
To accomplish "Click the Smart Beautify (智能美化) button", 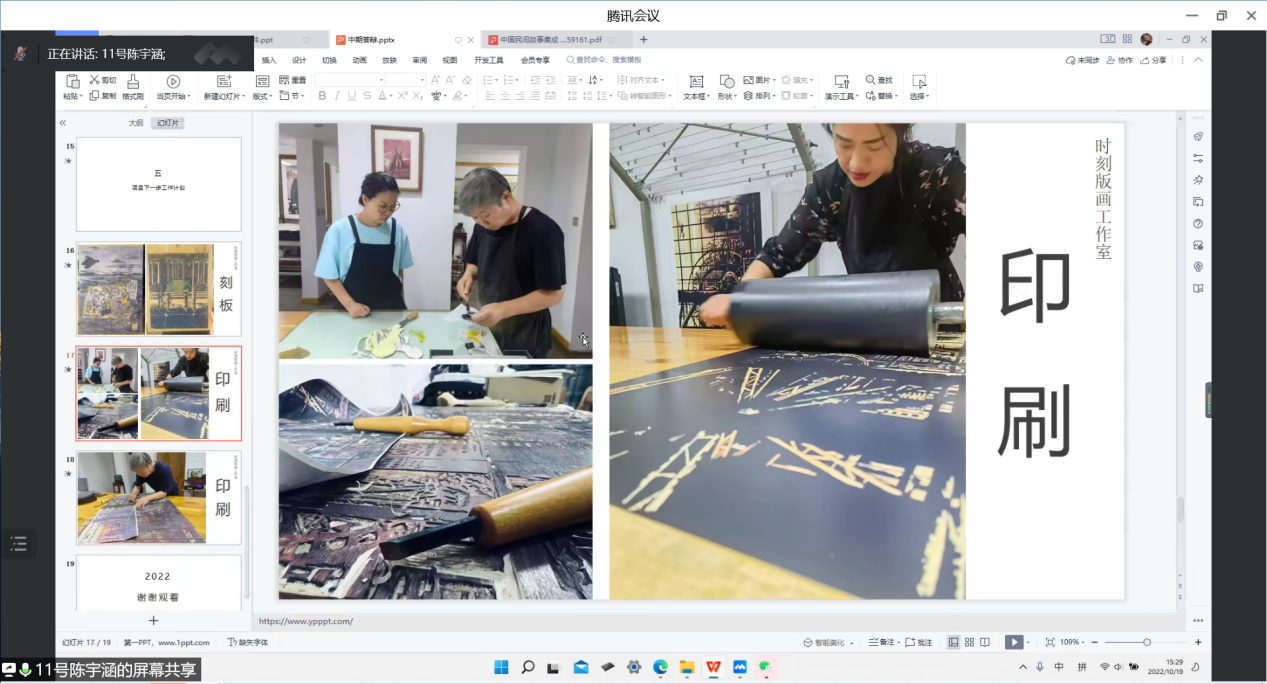I will [x=829, y=642].
